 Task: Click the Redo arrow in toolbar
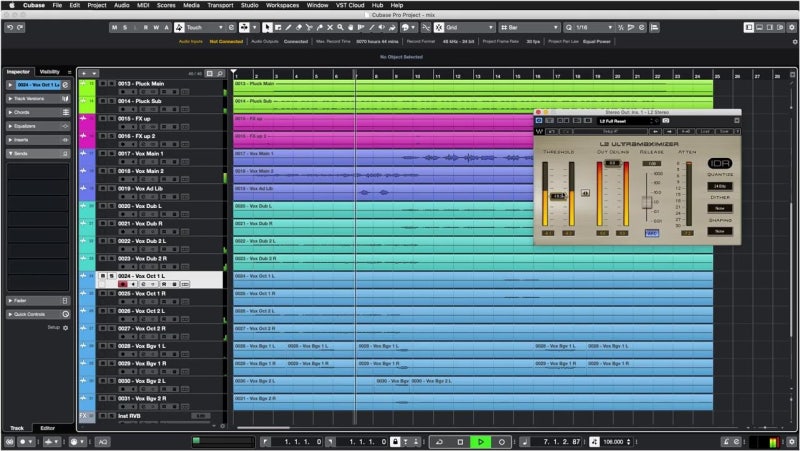pos(20,28)
